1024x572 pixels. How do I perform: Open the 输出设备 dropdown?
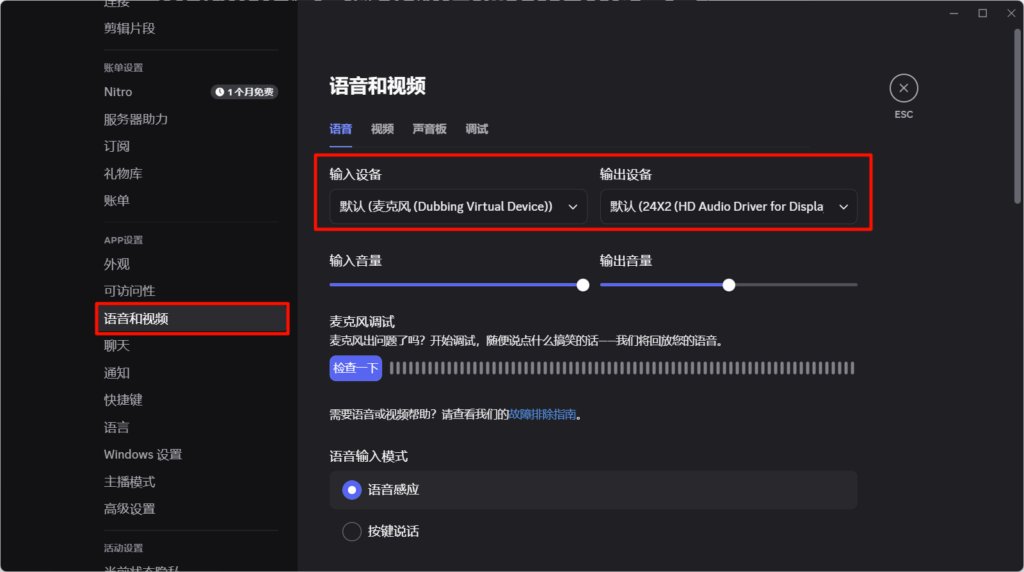pyautogui.click(x=728, y=206)
